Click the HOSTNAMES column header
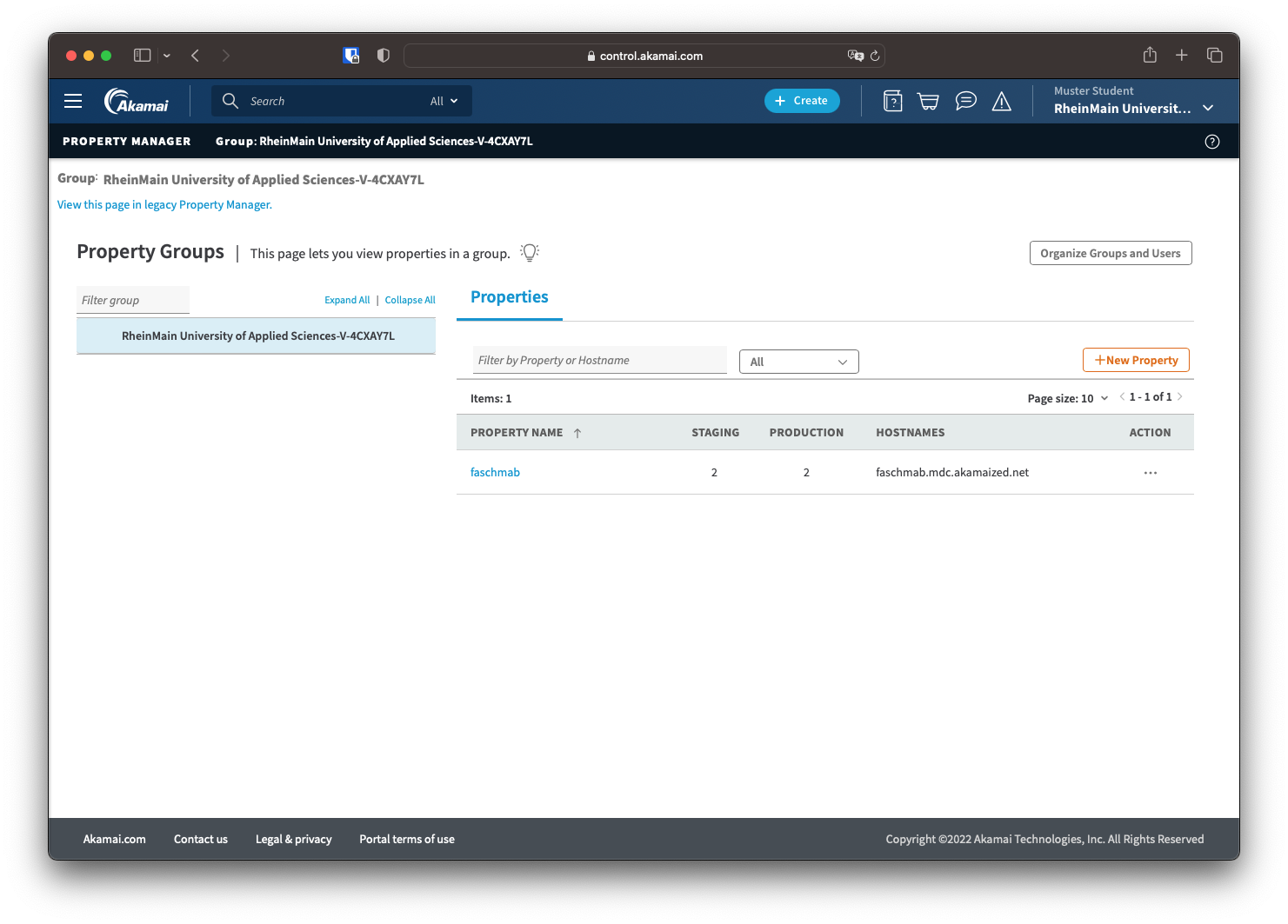 [x=911, y=432]
